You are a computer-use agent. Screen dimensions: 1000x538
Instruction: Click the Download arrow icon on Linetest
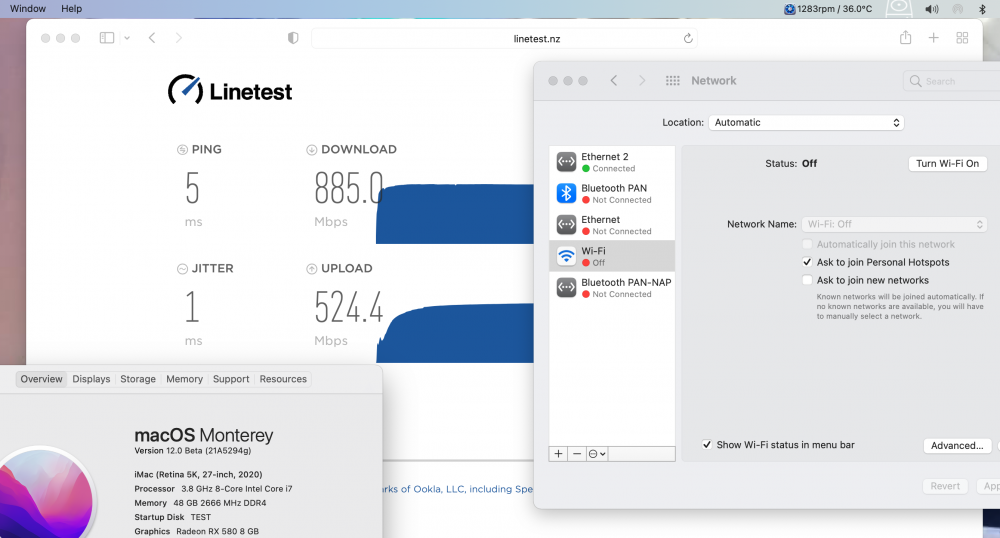tap(311, 150)
